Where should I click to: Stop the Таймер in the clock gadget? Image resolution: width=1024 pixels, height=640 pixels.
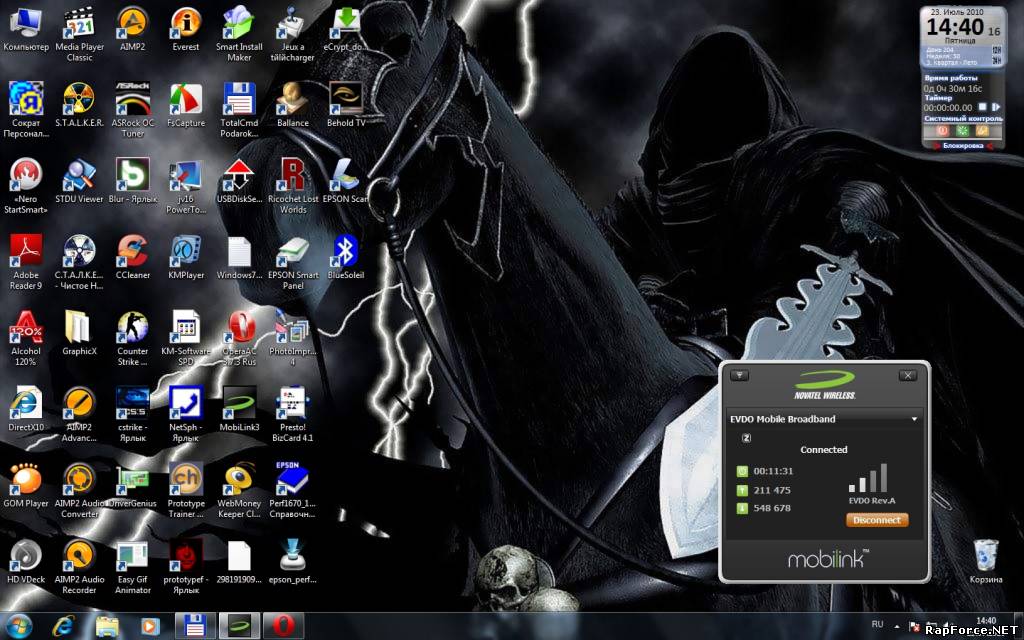982,107
